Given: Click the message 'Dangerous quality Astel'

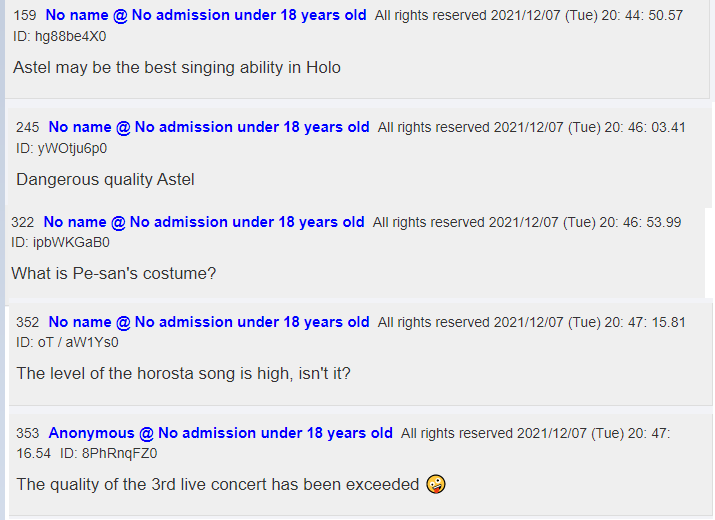Looking at the screenshot, I should pyautogui.click(x=105, y=179).
